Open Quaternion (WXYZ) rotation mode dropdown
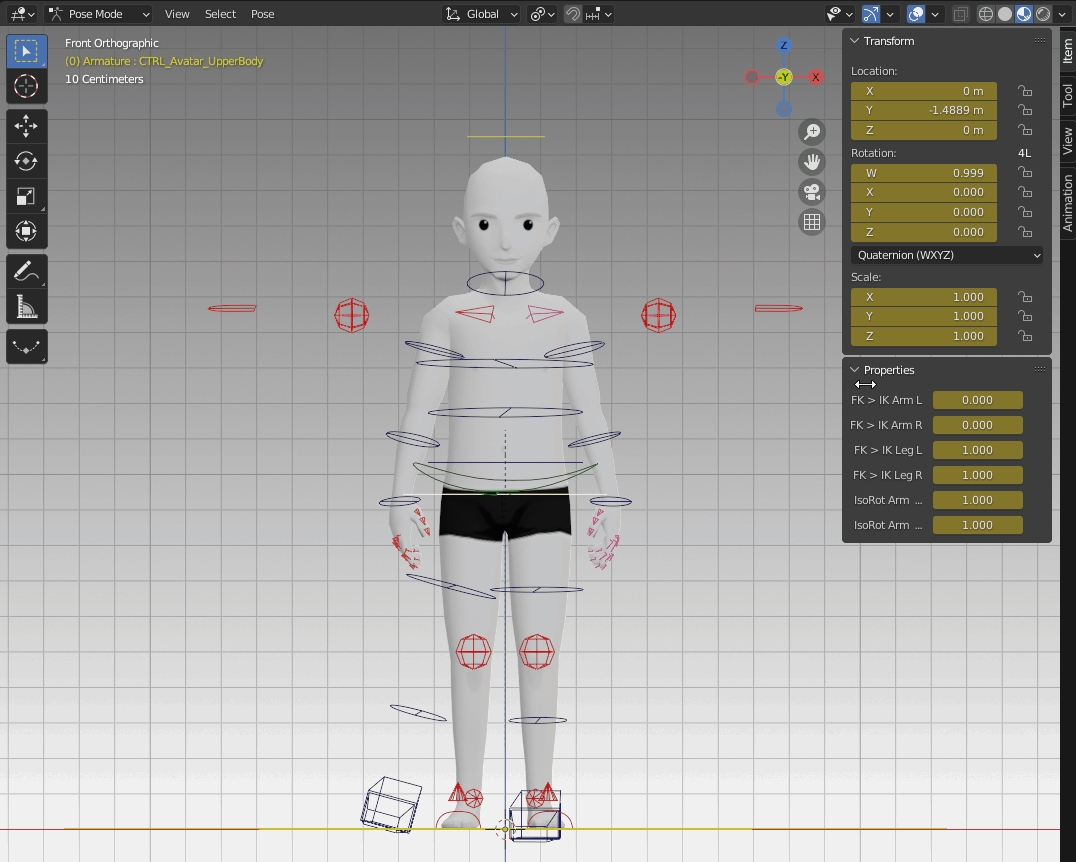The image size is (1076, 862). click(946, 255)
